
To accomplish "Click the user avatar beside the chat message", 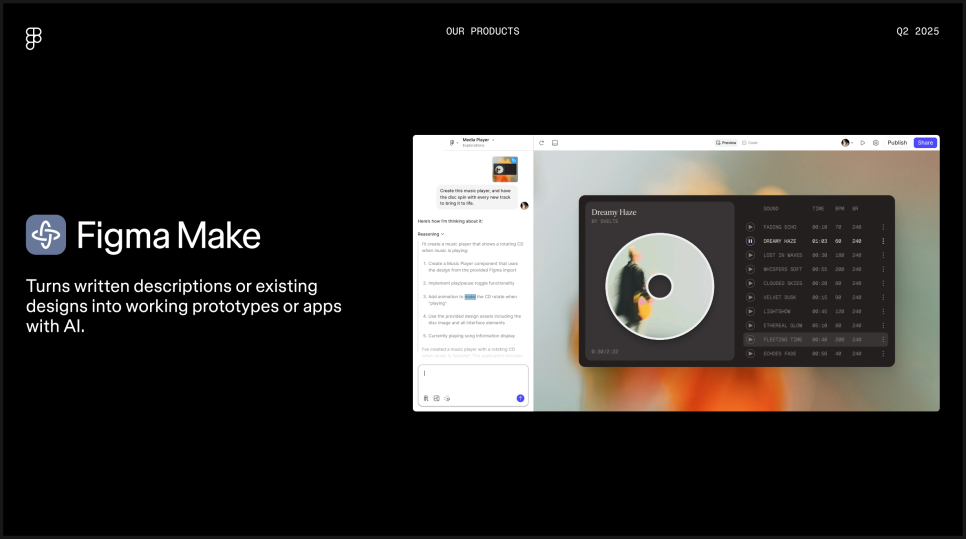I will pos(524,206).
